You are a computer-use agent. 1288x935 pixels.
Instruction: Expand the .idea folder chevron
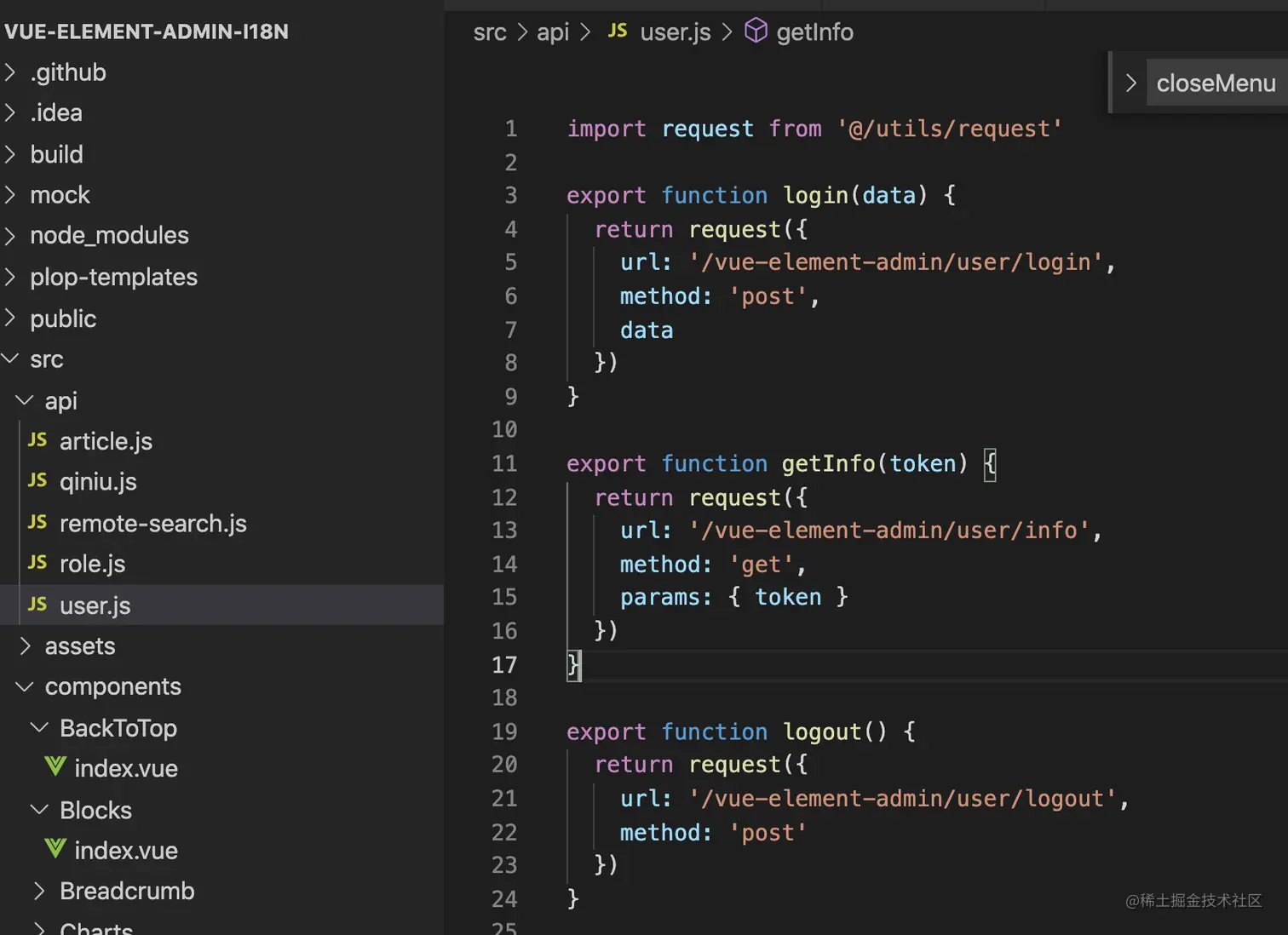tap(11, 112)
